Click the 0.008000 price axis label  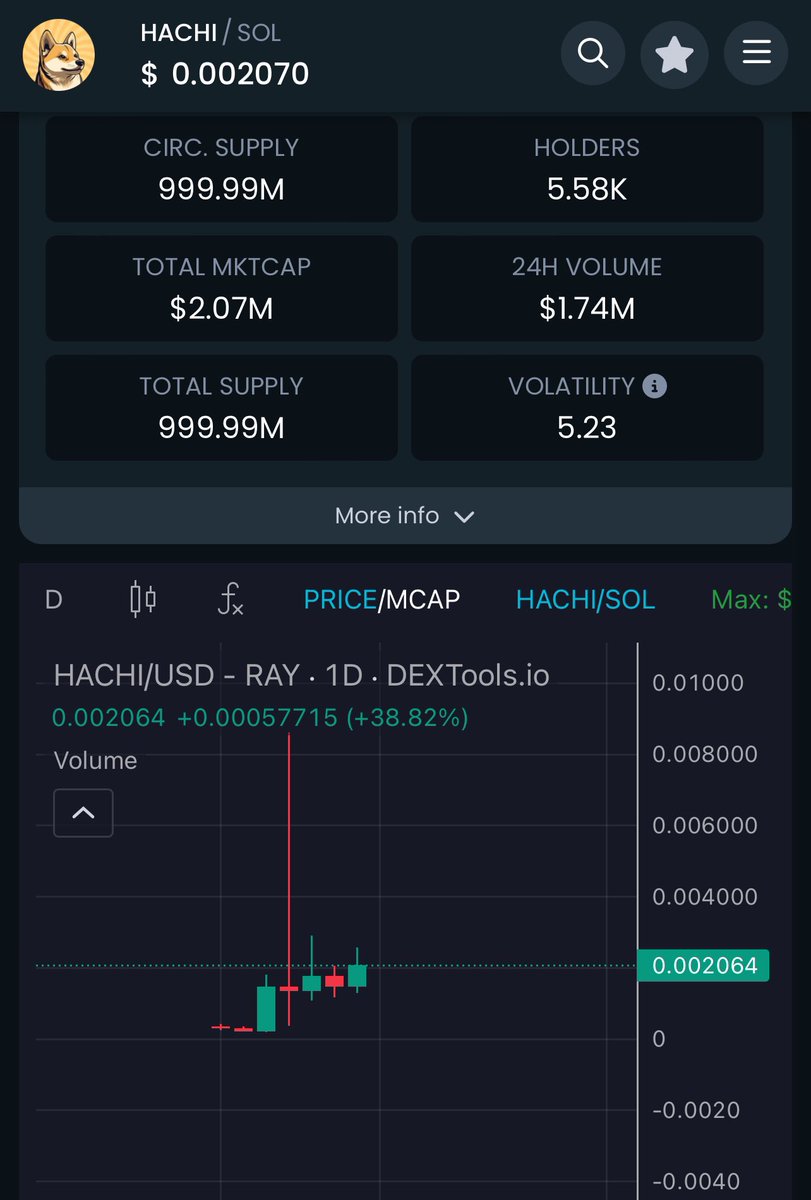[705, 754]
